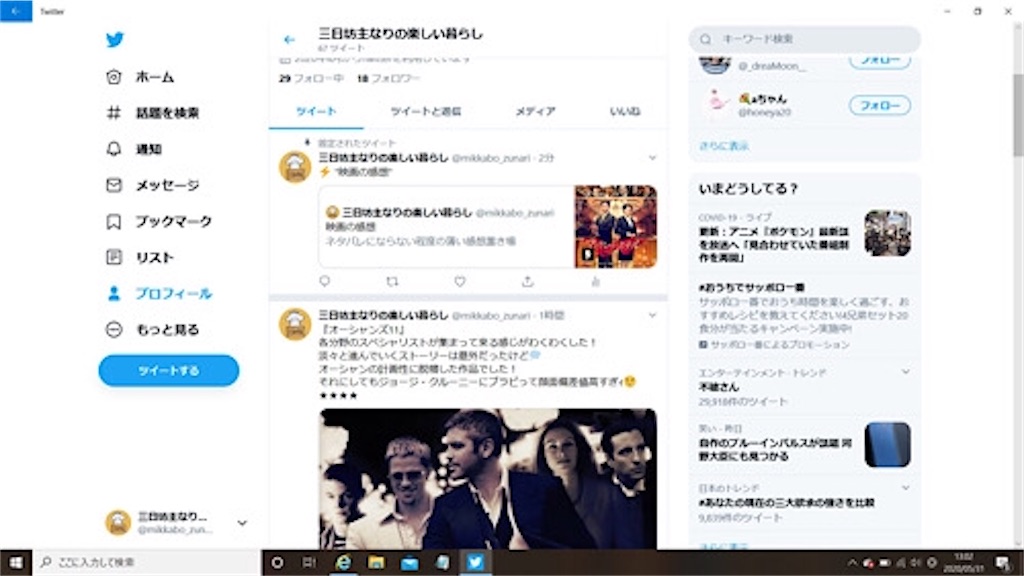Switch to ツイート tab

316,112
